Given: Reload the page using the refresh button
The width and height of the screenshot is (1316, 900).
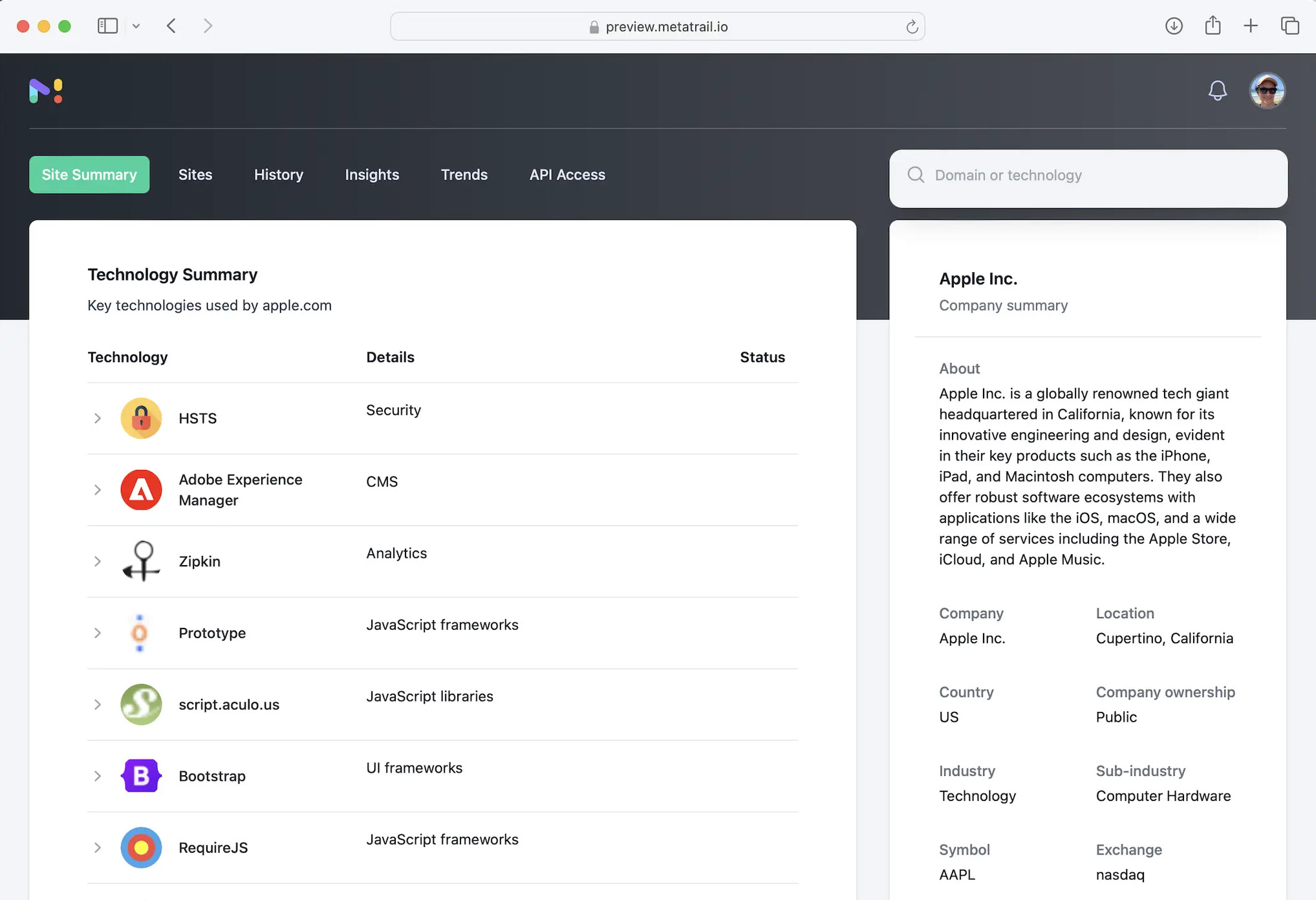Looking at the screenshot, I should pos(912,27).
